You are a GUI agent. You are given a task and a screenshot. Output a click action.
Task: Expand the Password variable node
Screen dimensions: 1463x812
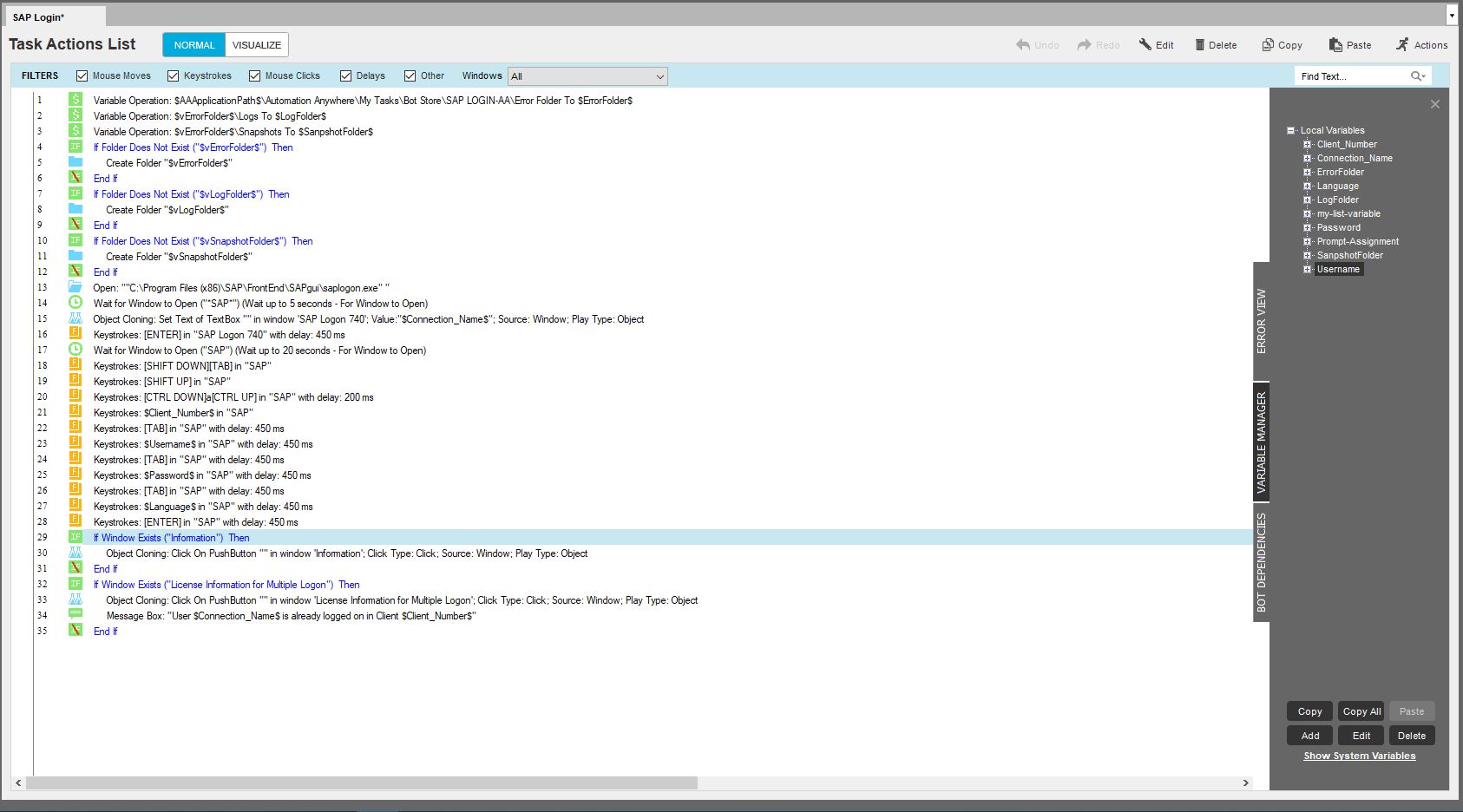(1308, 228)
